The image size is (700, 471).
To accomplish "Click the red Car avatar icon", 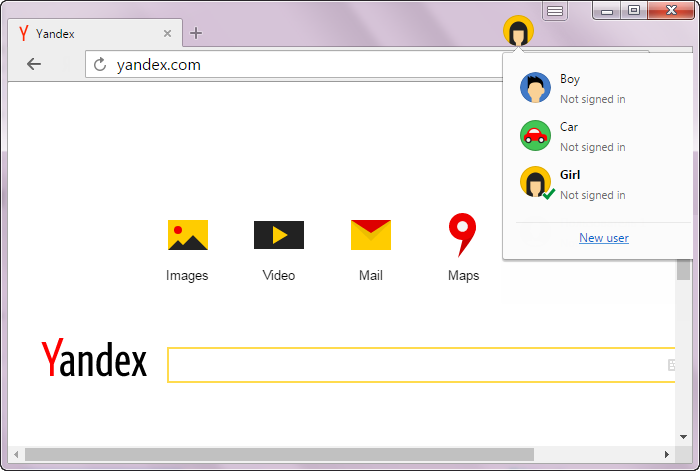I will click(535, 135).
